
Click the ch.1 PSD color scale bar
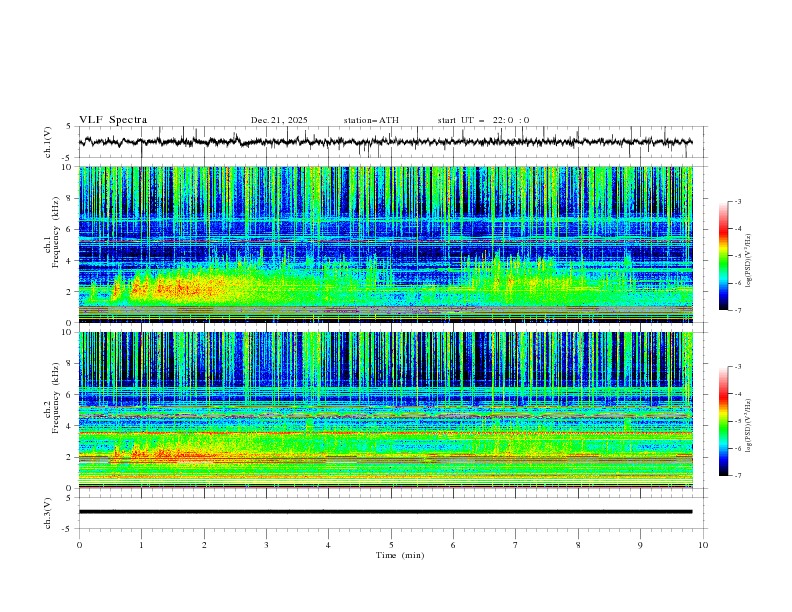[x=723, y=256]
